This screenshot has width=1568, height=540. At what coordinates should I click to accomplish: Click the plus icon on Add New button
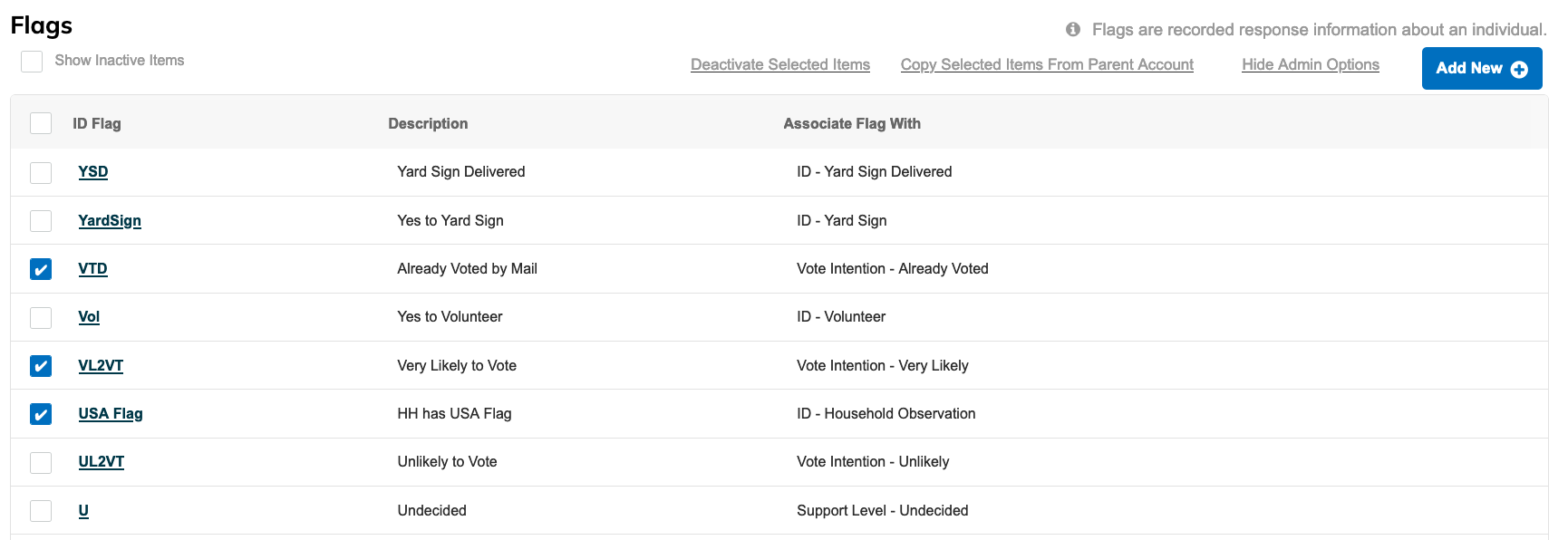(x=1521, y=68)
